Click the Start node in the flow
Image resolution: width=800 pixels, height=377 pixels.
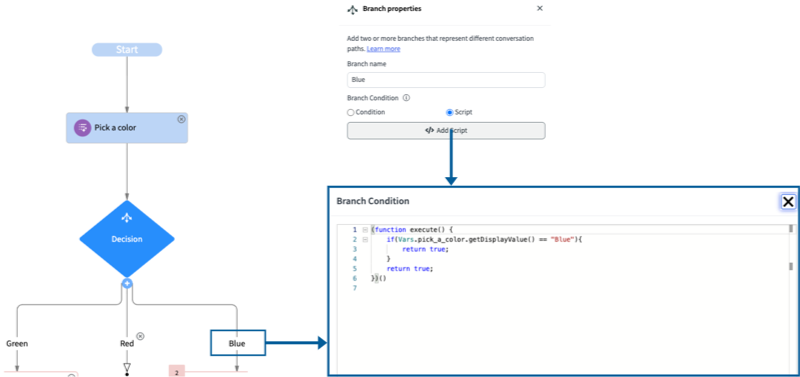click(x=127, y=49)
